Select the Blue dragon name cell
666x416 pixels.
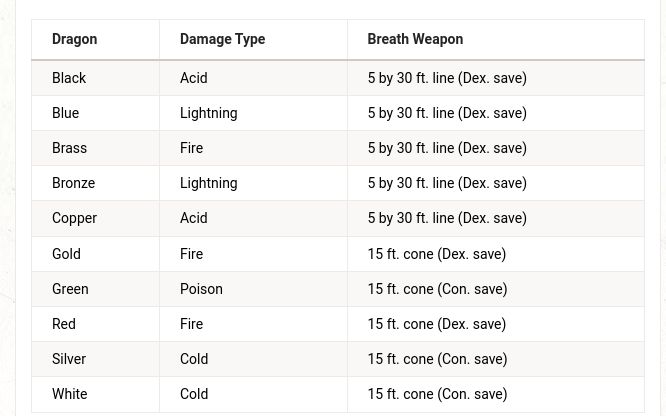65,113
